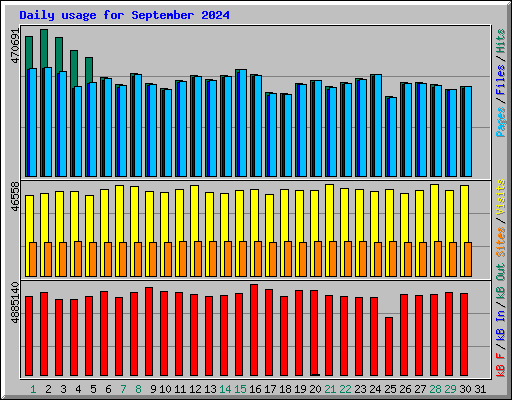Click the tallest green hits bar for day 2

(x=44, y=48)
